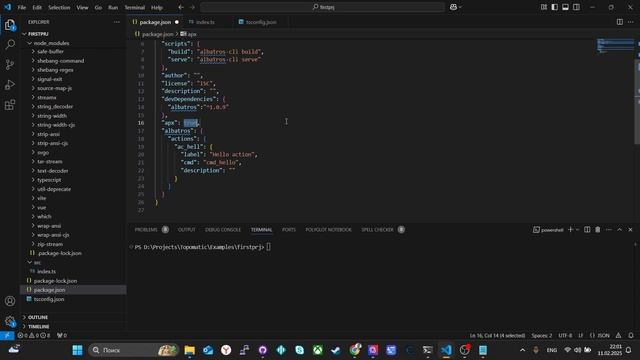640x360 pixels.
Task: Open Source Control view in activity bar
Action: [10, 64]
